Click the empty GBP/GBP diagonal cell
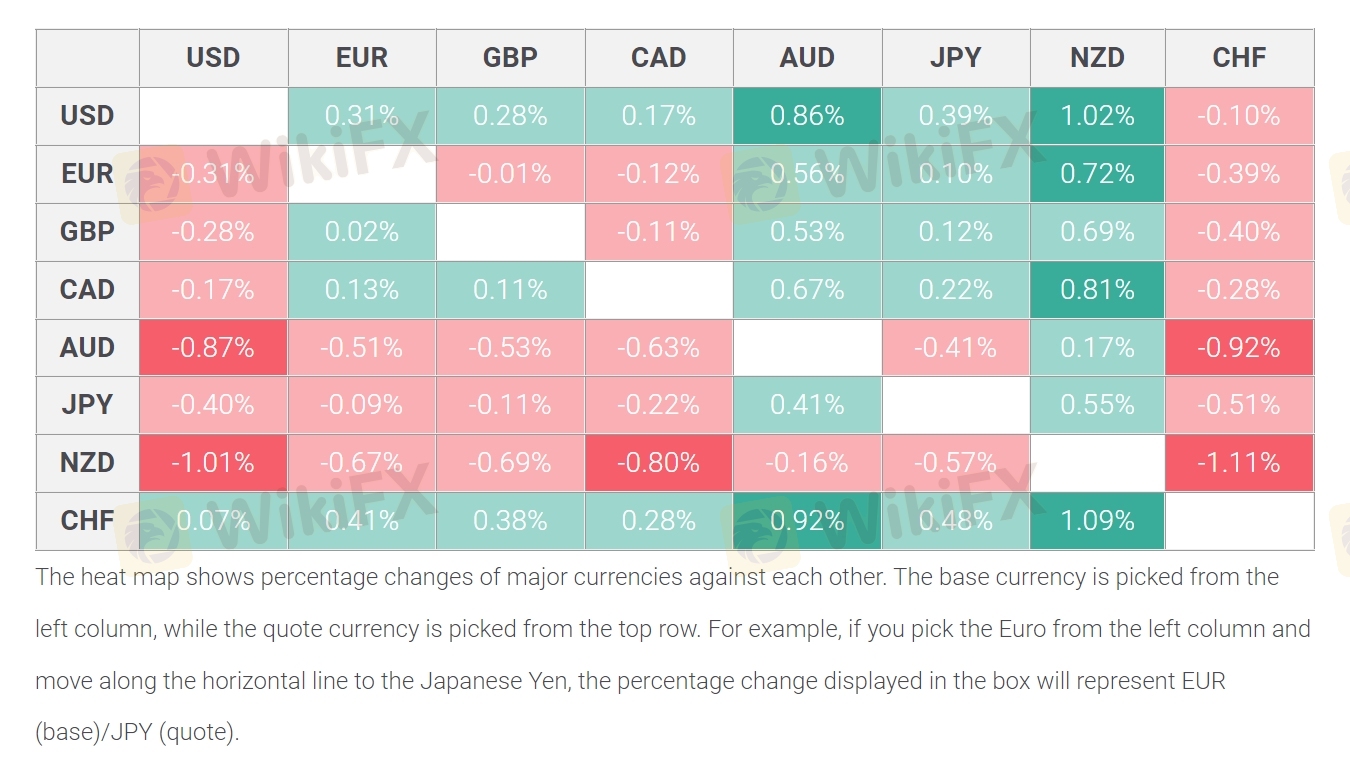 coord(510,232)
